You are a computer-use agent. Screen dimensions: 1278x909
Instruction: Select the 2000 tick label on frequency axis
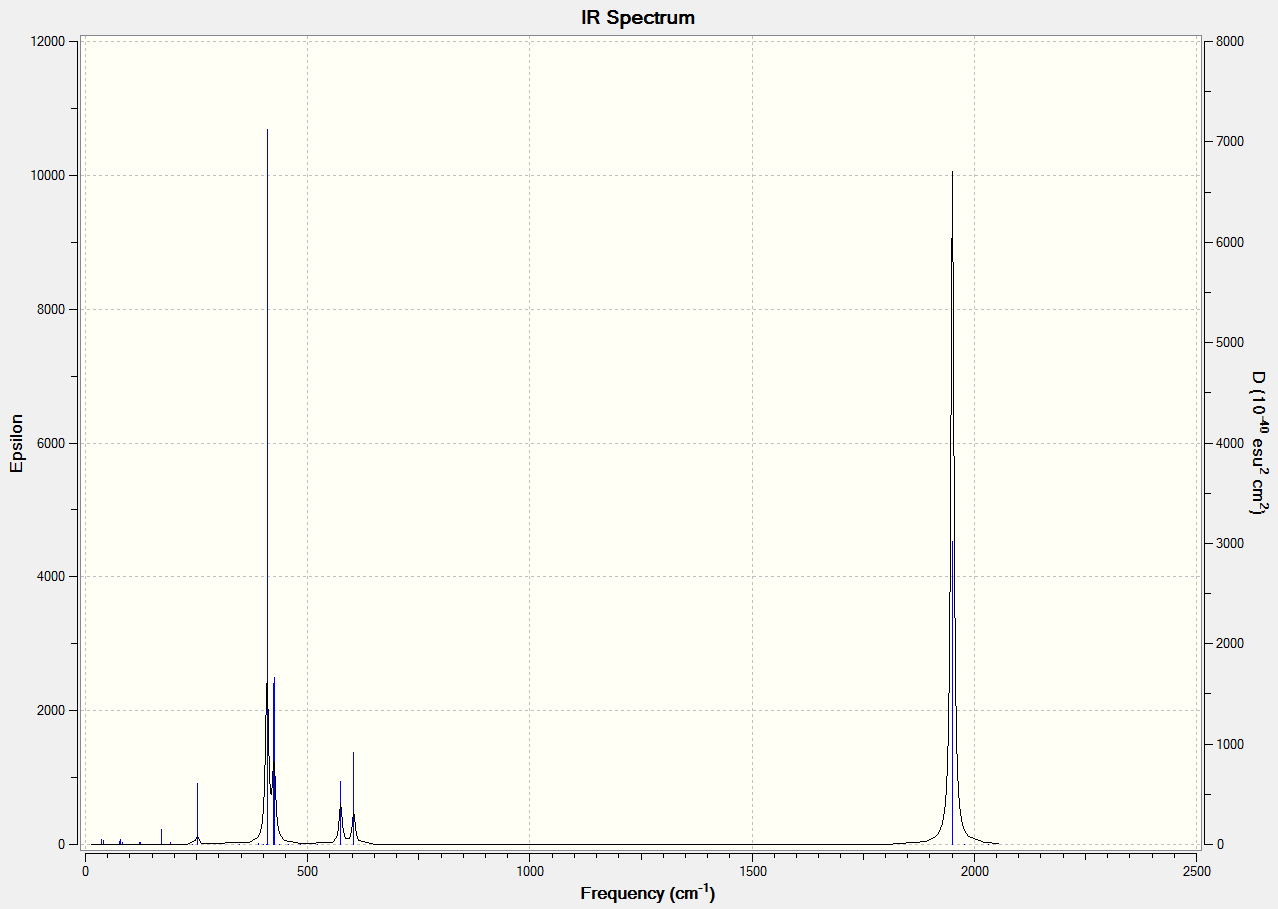click(974, 871)
